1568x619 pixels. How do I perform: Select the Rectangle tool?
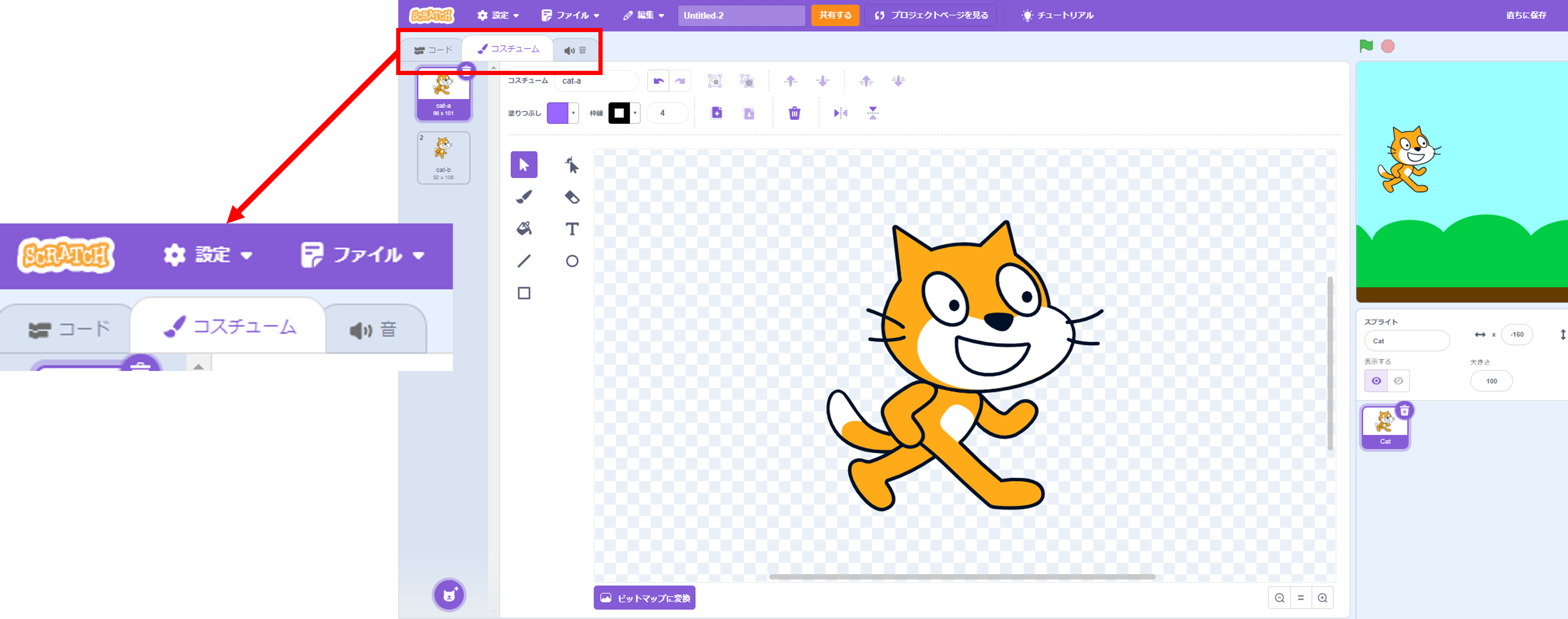click(x=523, y=293)
